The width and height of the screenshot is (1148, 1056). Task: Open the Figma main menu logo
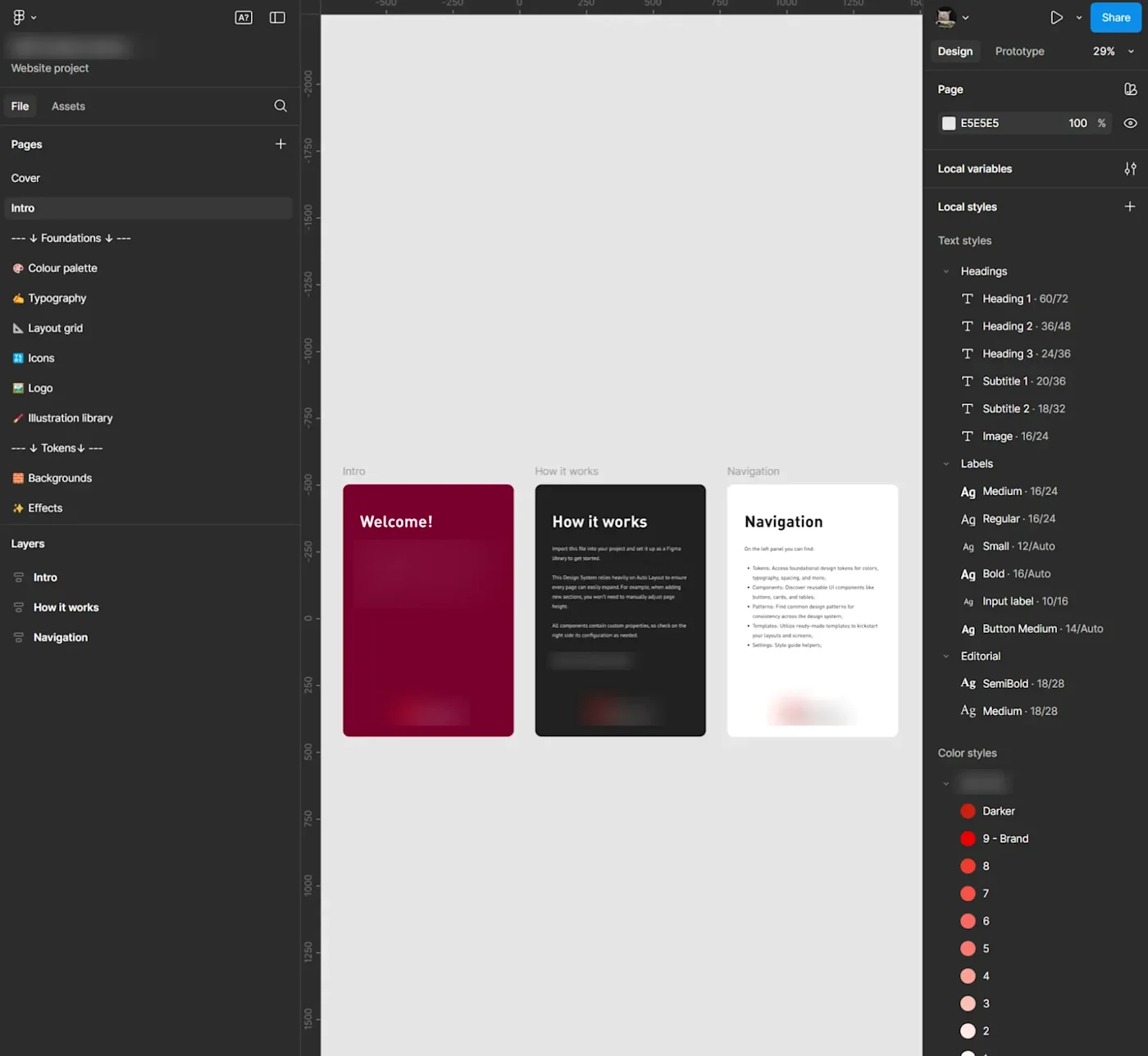19,17
